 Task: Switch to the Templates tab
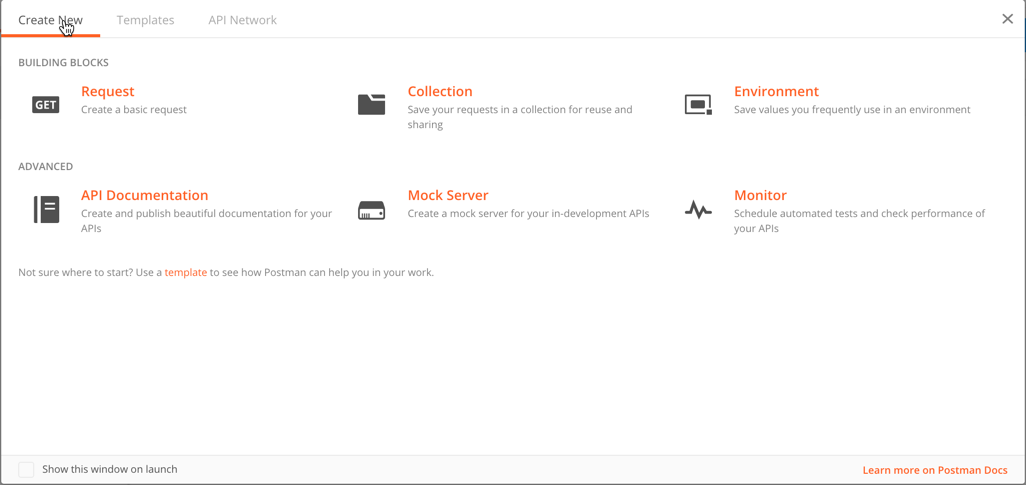coord(145,20)
